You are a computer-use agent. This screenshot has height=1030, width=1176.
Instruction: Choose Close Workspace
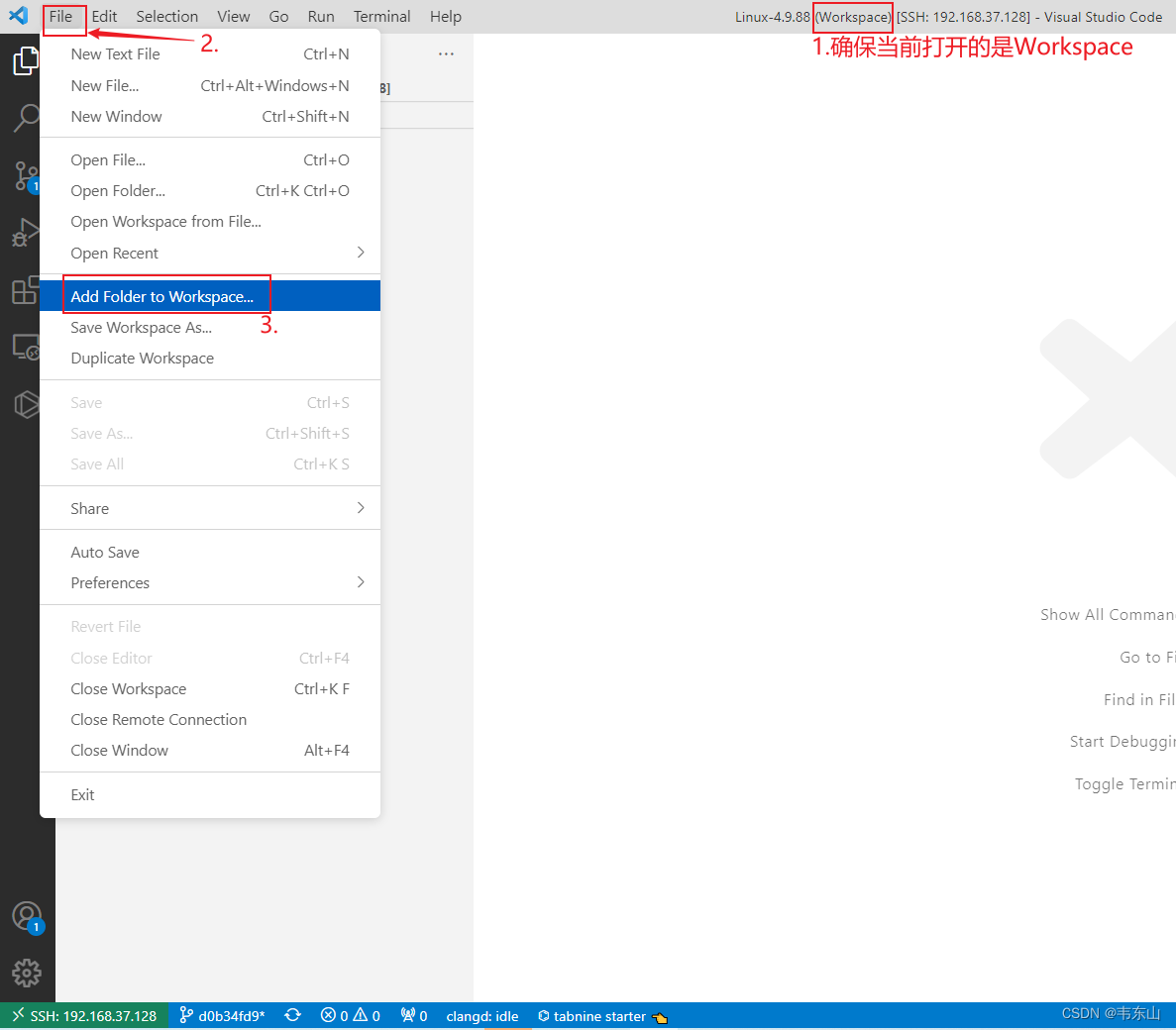pos(210,688)
